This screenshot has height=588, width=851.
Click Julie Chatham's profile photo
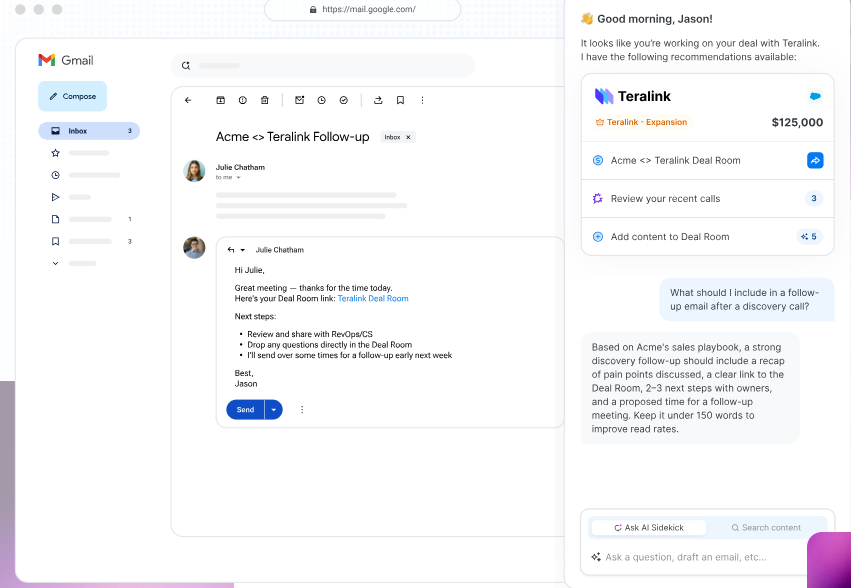(x=194, y=171)
